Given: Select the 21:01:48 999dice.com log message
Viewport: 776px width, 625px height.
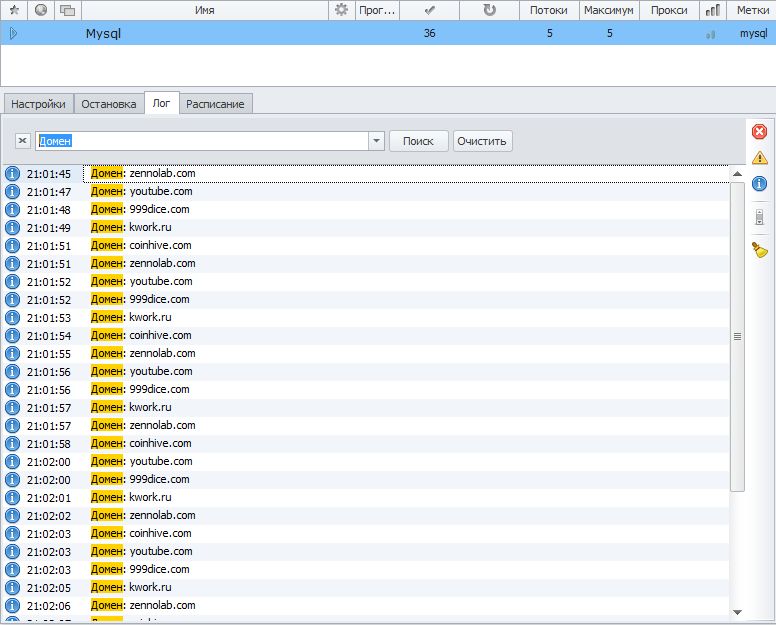Looking at the screenshot, I should 140,209.
